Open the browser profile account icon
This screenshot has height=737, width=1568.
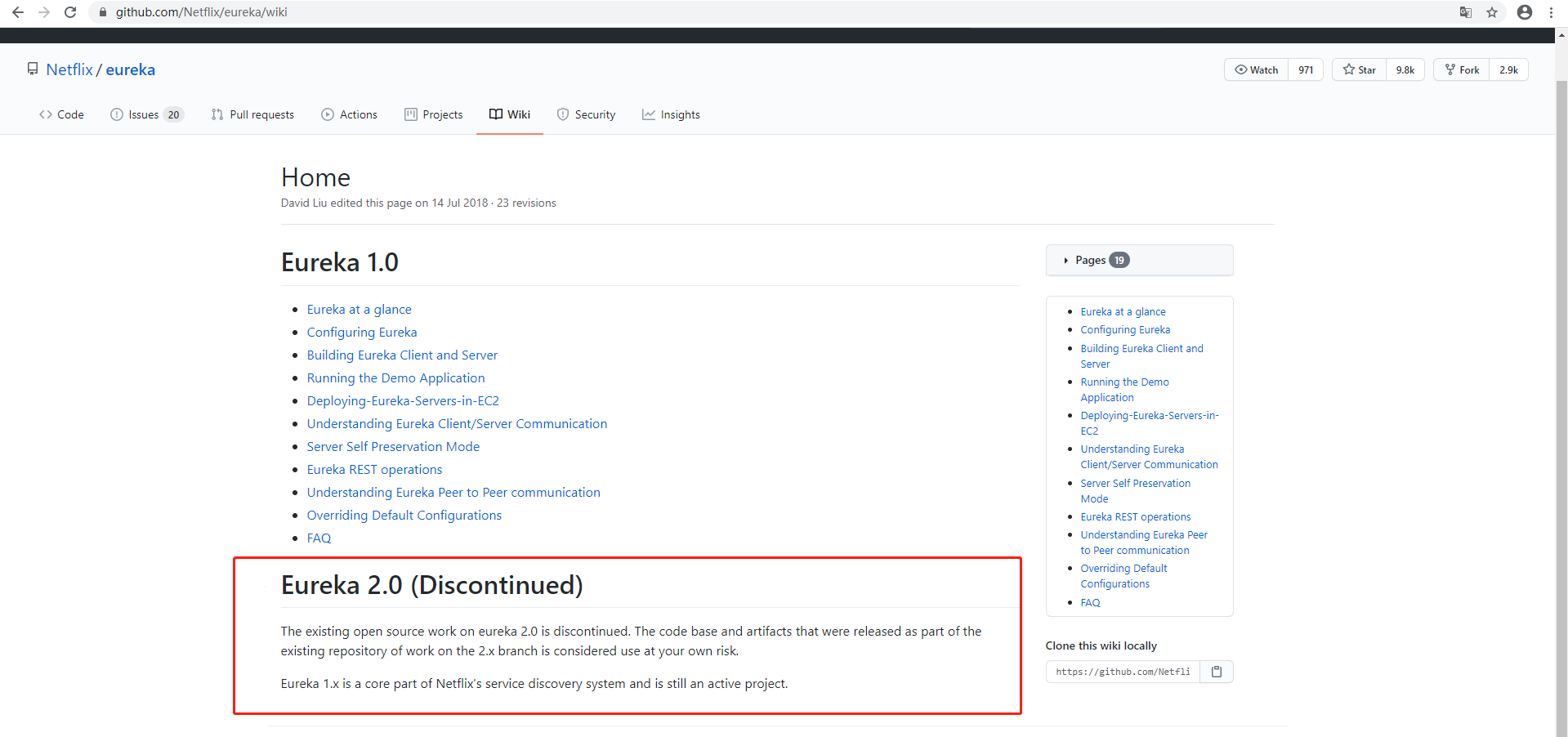(x=1525, y=12)
